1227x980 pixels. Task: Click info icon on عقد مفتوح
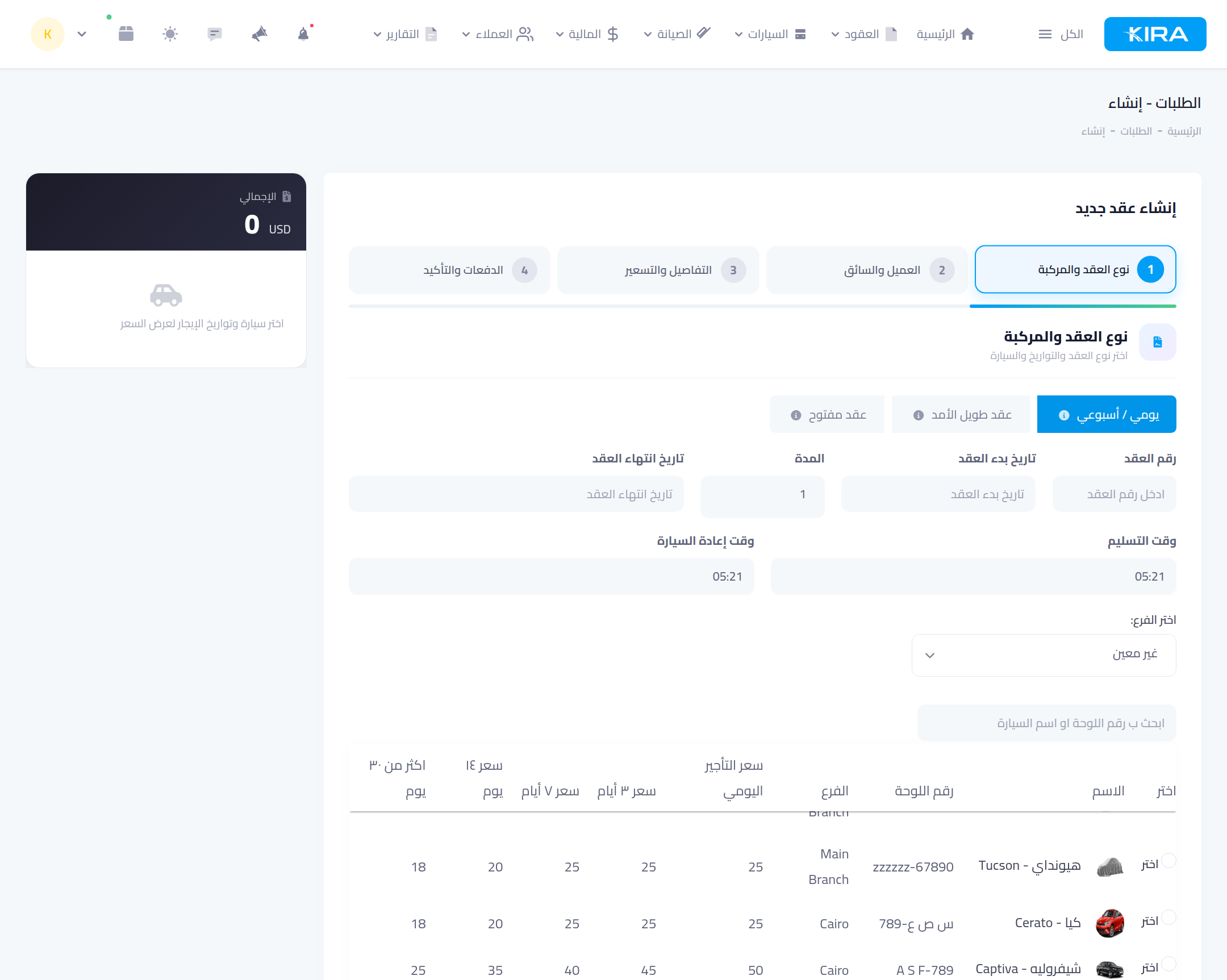pos(796,415)
